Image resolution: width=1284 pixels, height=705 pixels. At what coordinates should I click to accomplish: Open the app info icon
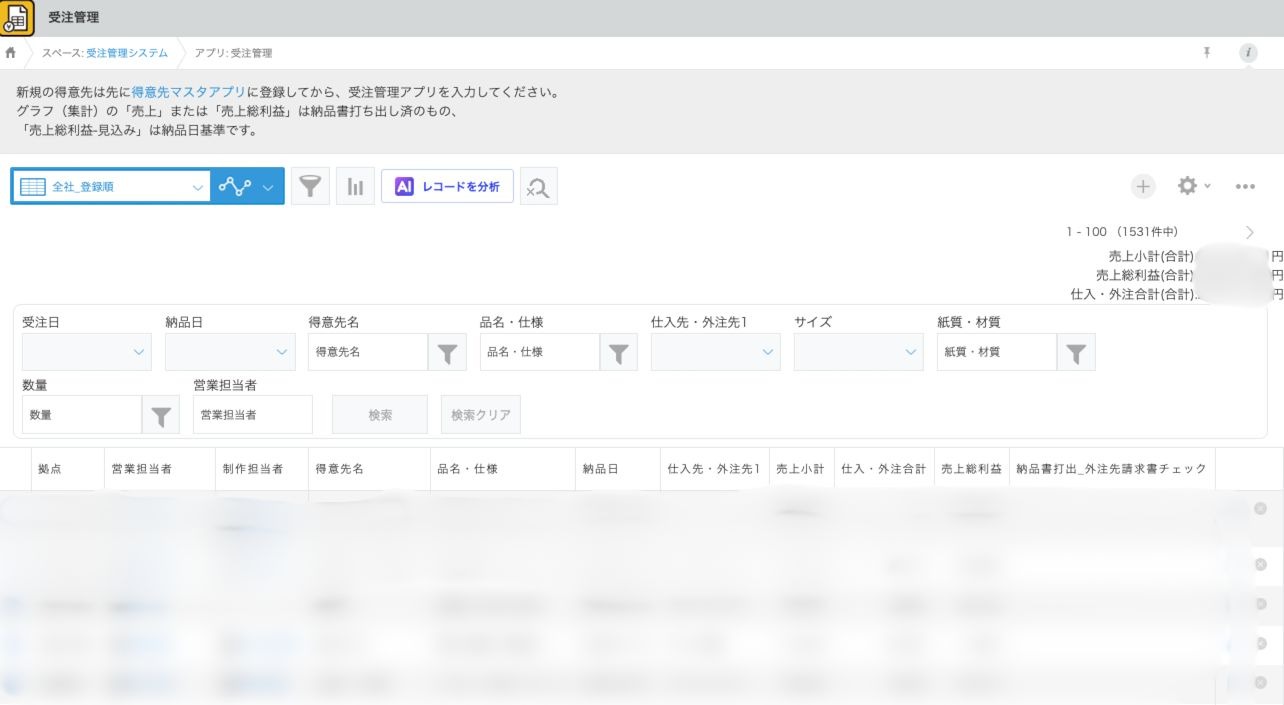pyautogui.click(x=1248, y=53)
